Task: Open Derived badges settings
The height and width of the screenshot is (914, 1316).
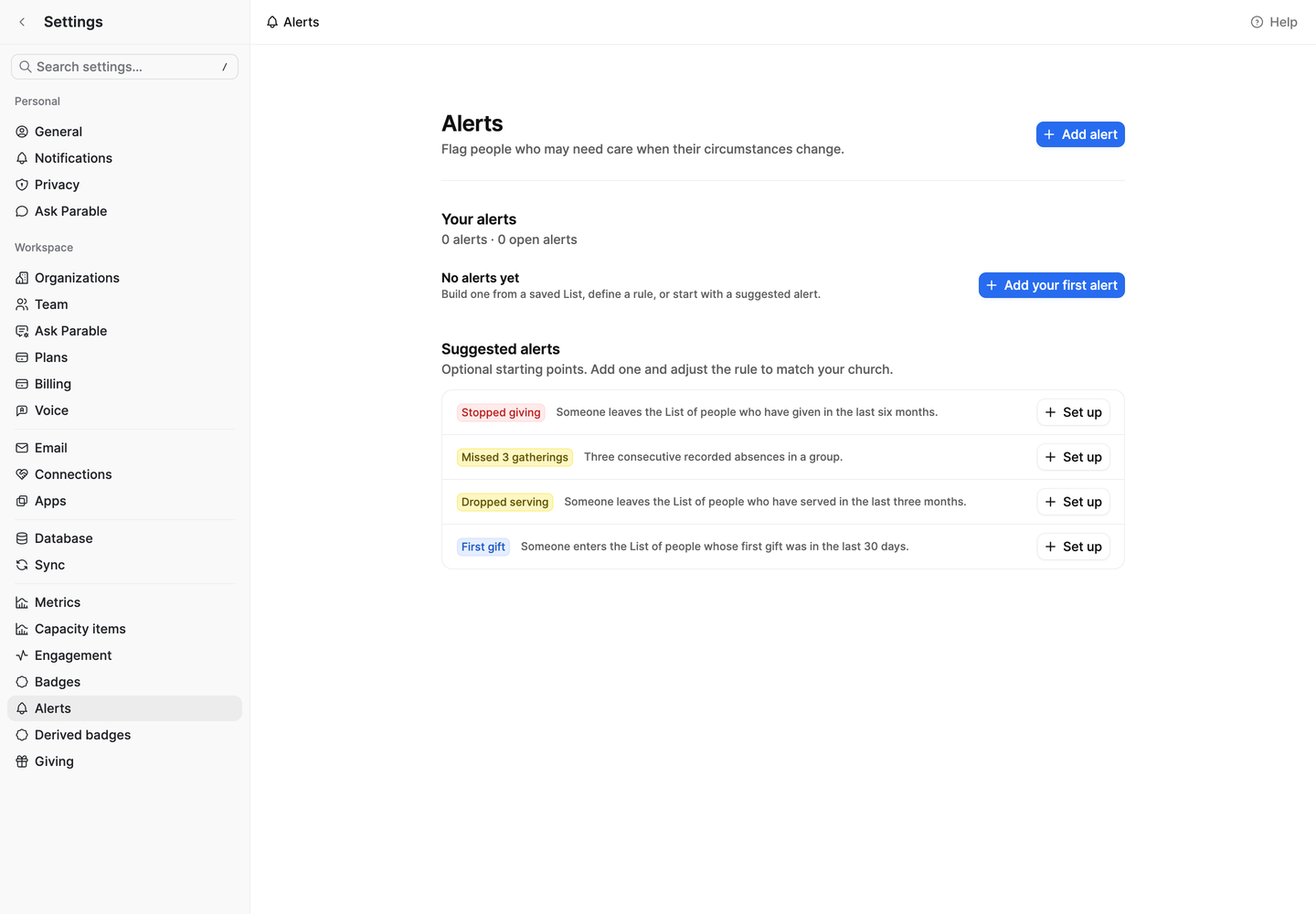Action: click(x=124, y=735)
